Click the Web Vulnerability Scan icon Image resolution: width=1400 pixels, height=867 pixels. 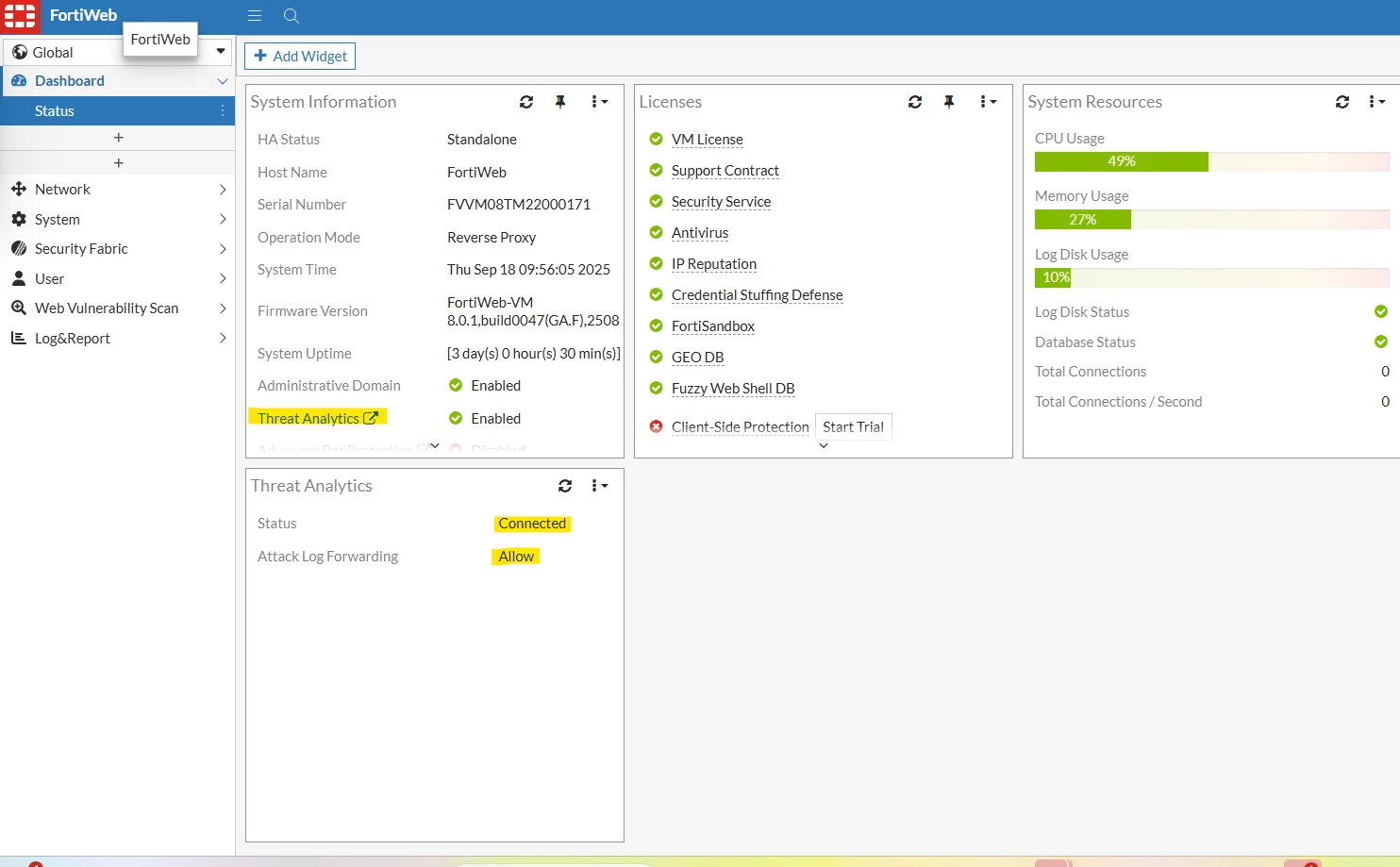pos(19,308)
